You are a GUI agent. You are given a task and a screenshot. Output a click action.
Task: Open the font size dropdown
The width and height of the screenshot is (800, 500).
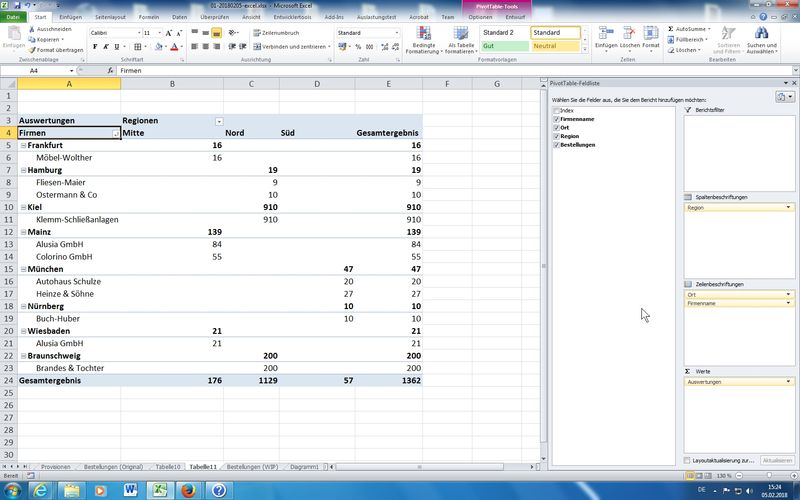pyautogui.click(x=158, y=33)
